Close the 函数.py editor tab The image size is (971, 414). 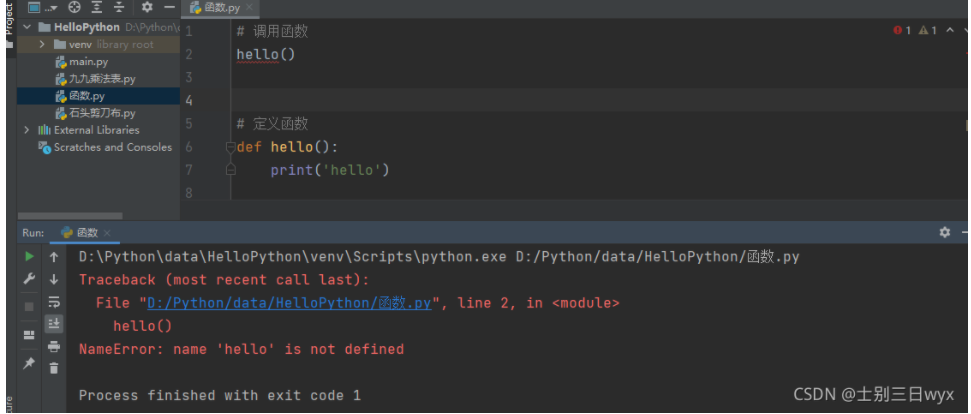pyautogui.click(x=249, y=8)
